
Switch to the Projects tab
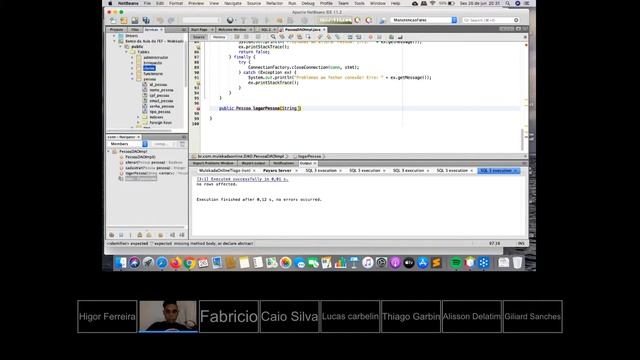tap(116, 30)
